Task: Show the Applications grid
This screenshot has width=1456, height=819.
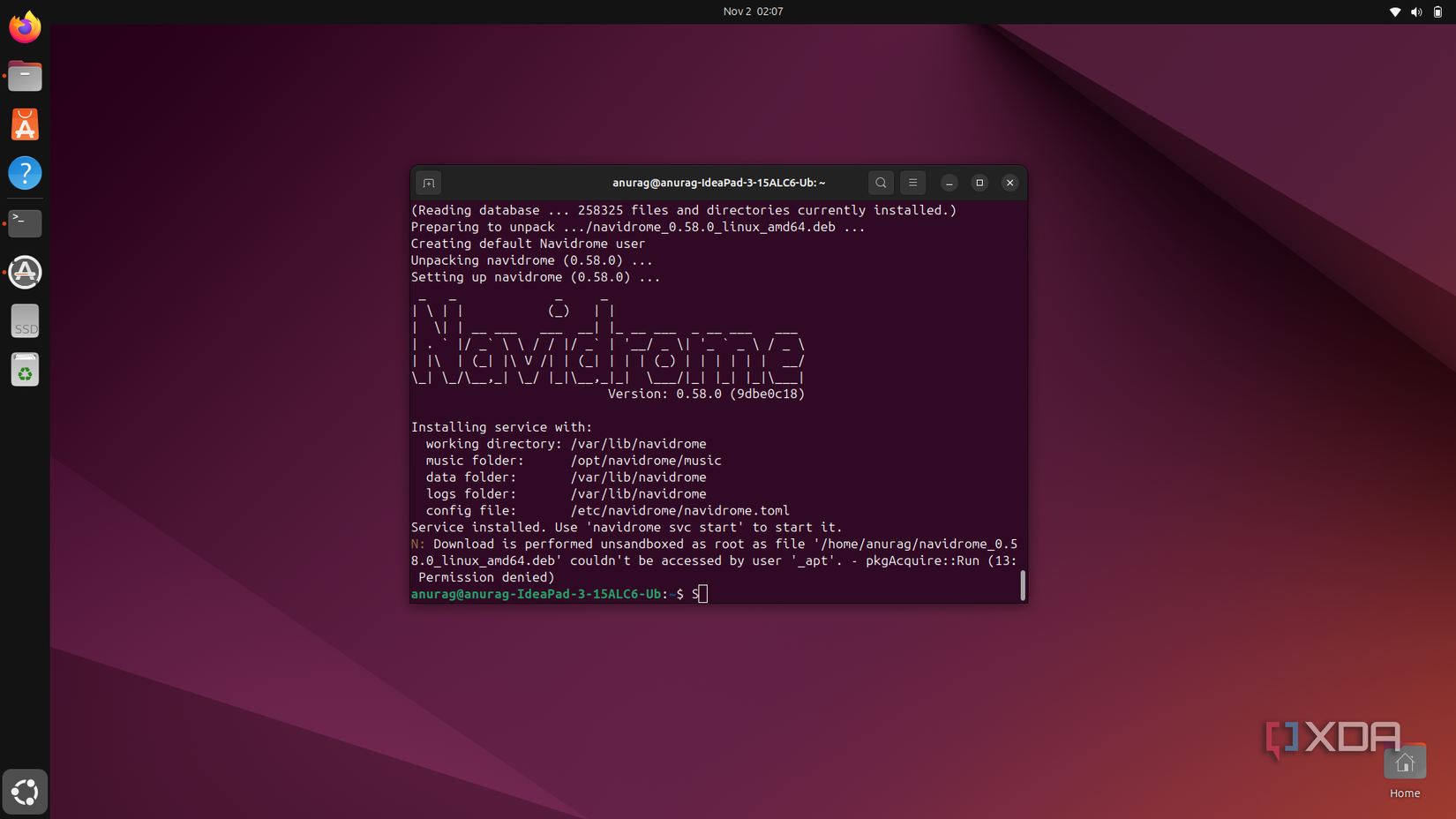Action: click(x=25, y=792)
